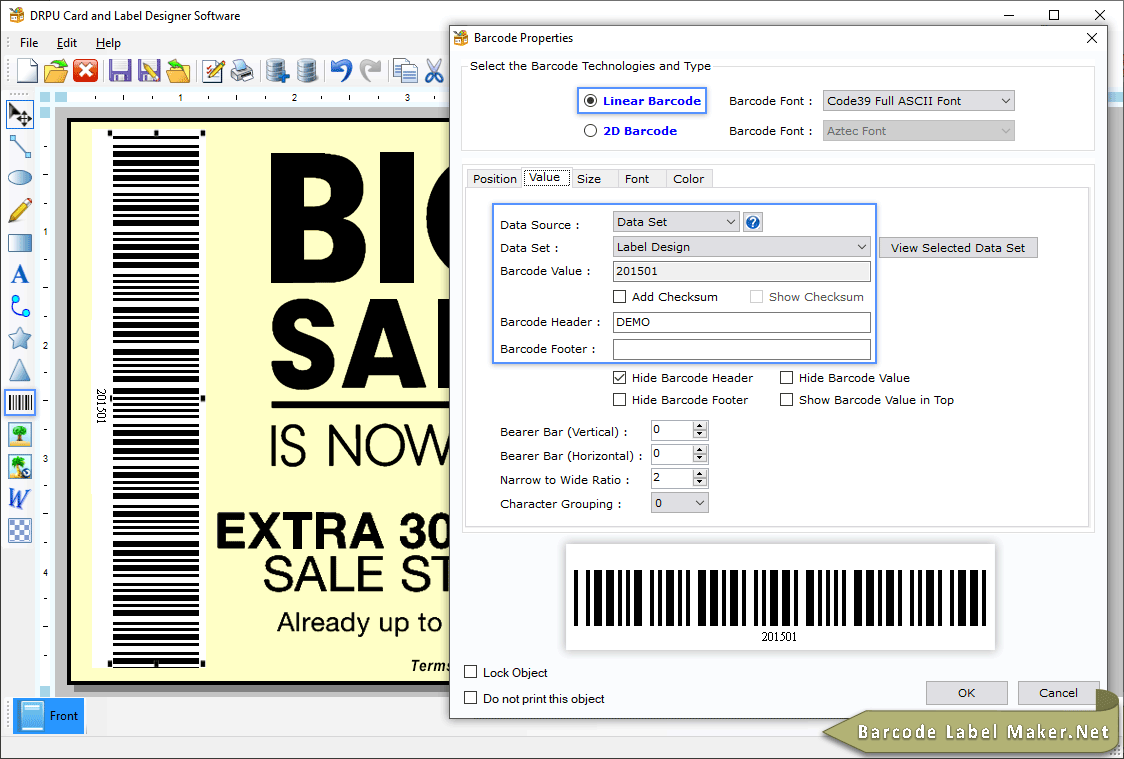
Task: Check the Lock Object checkbox
Action: pyautogui.click(x=471, y=672)
